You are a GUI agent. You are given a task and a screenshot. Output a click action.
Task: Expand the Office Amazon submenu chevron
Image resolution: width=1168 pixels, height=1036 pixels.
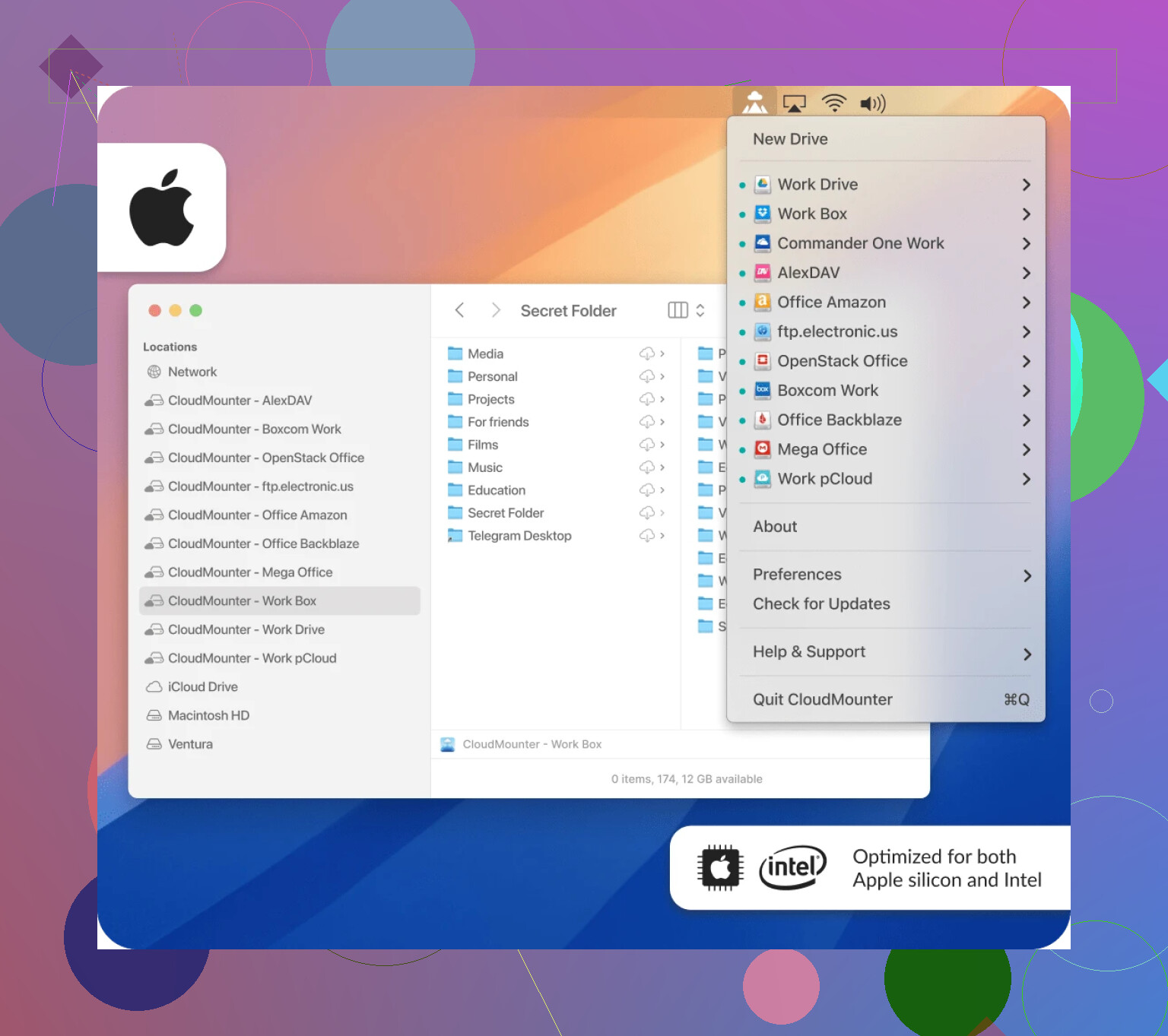(x=1026, y=303)
